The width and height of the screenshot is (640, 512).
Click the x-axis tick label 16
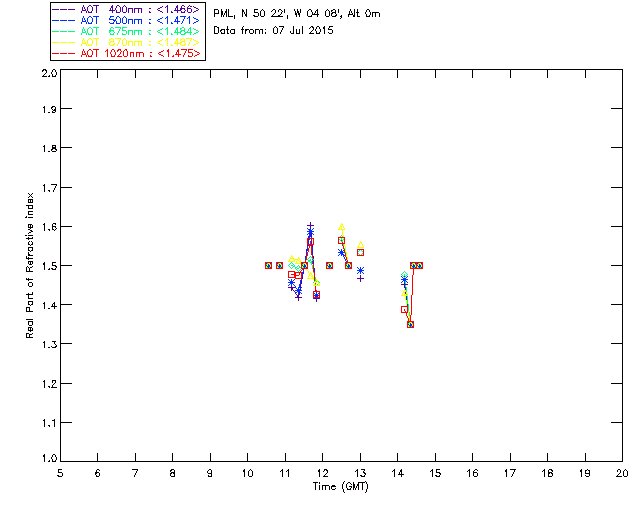pos(473,474)
